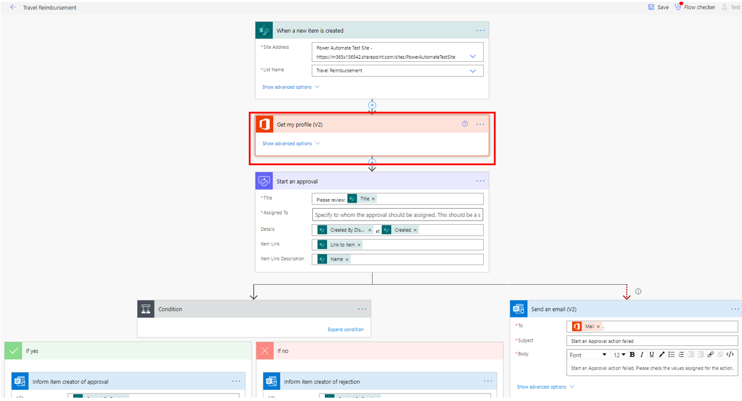The image size is (742, 401).
Task: Click the Approvals icon on Start an approval
Action: point(264,181)
